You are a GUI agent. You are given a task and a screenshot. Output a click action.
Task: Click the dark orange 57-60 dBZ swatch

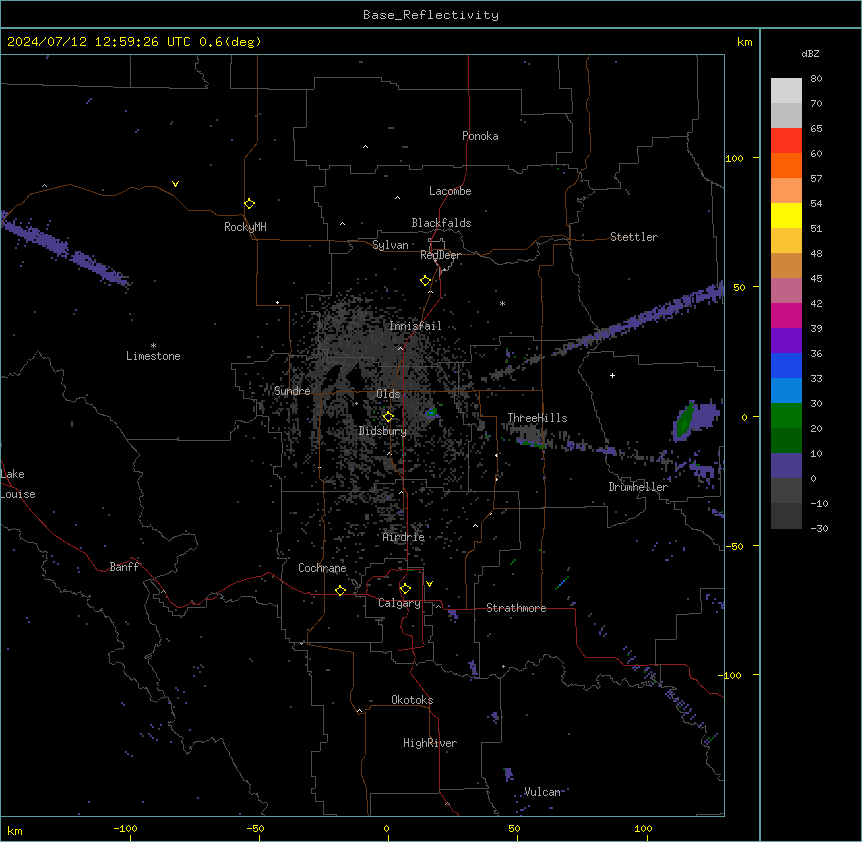point(786,165)
